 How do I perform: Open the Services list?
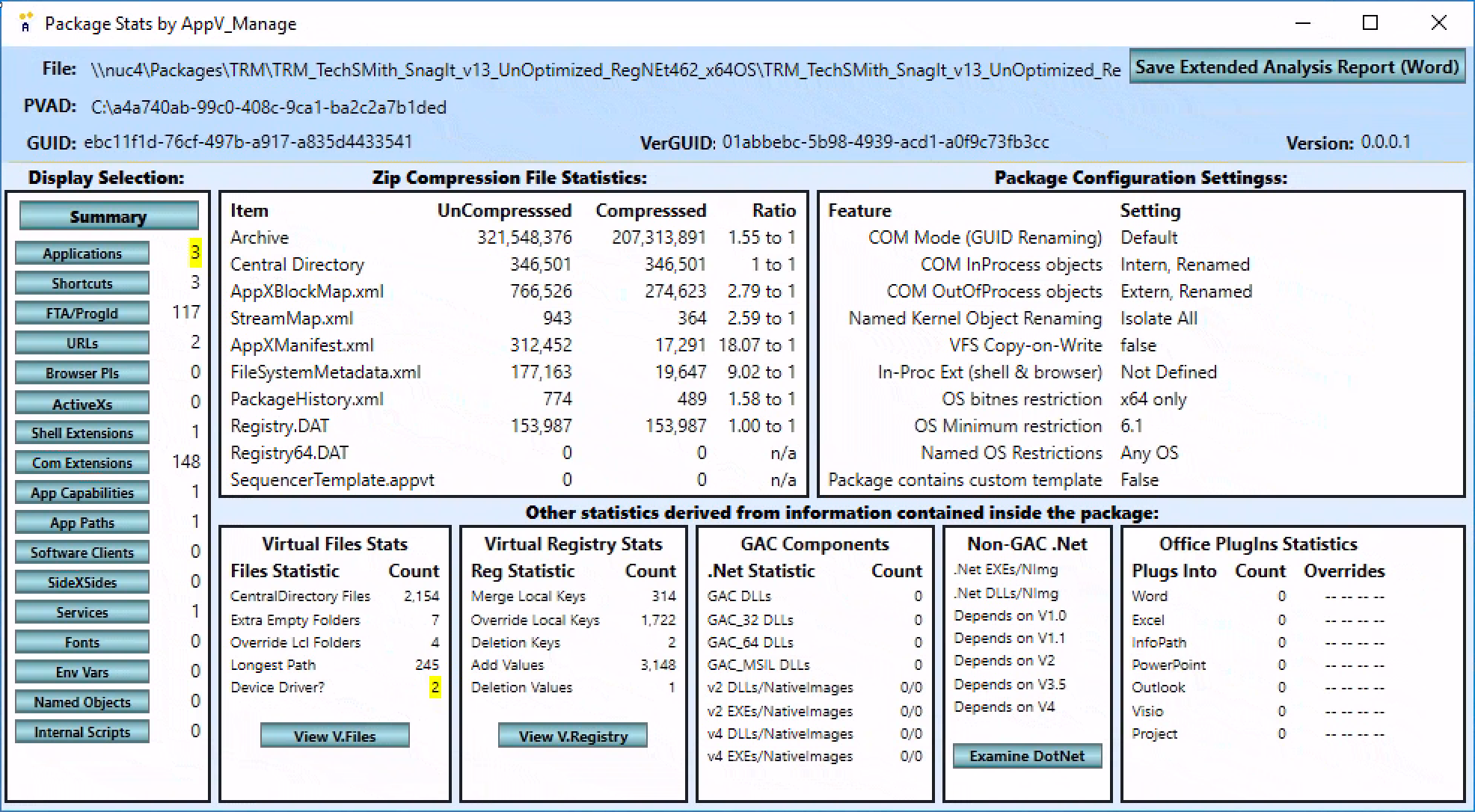click(x=82, y=612)
